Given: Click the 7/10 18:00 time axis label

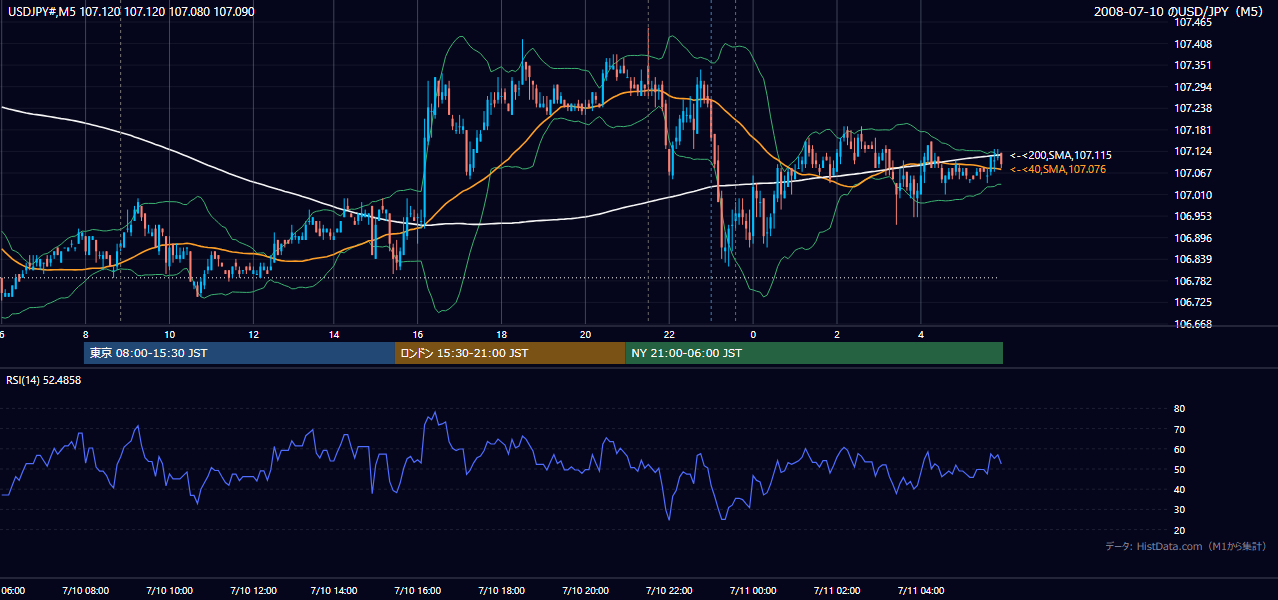Looking at the screenshot, I should (x=503, y=591).
